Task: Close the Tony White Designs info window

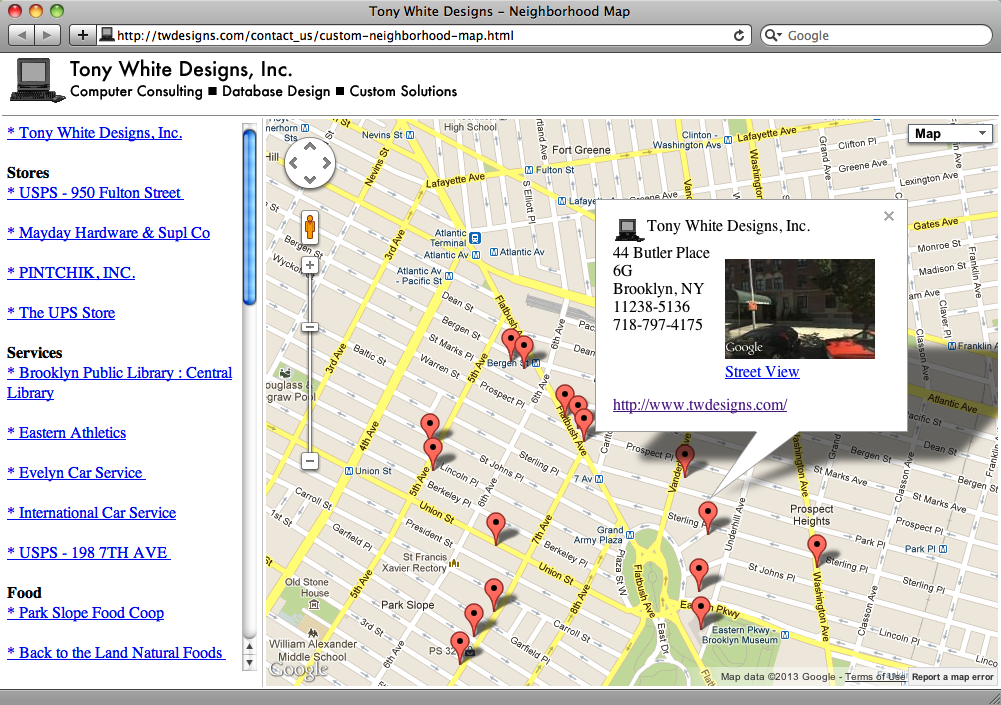Action: click(889, 216)
